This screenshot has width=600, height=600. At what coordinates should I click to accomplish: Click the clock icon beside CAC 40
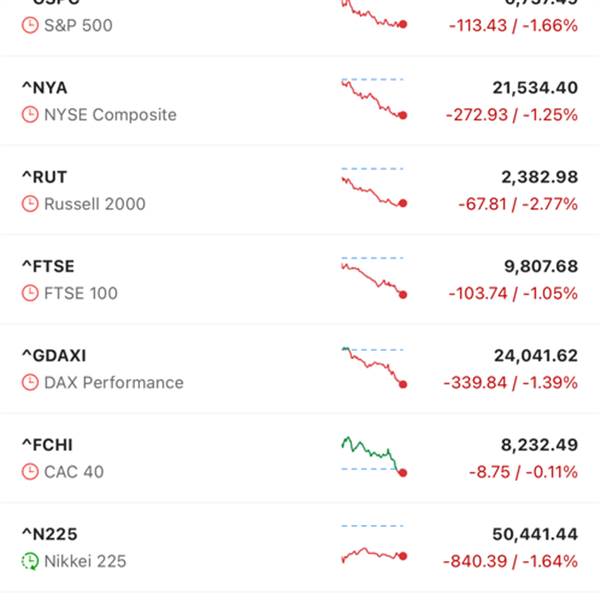[x=29, y=472]
